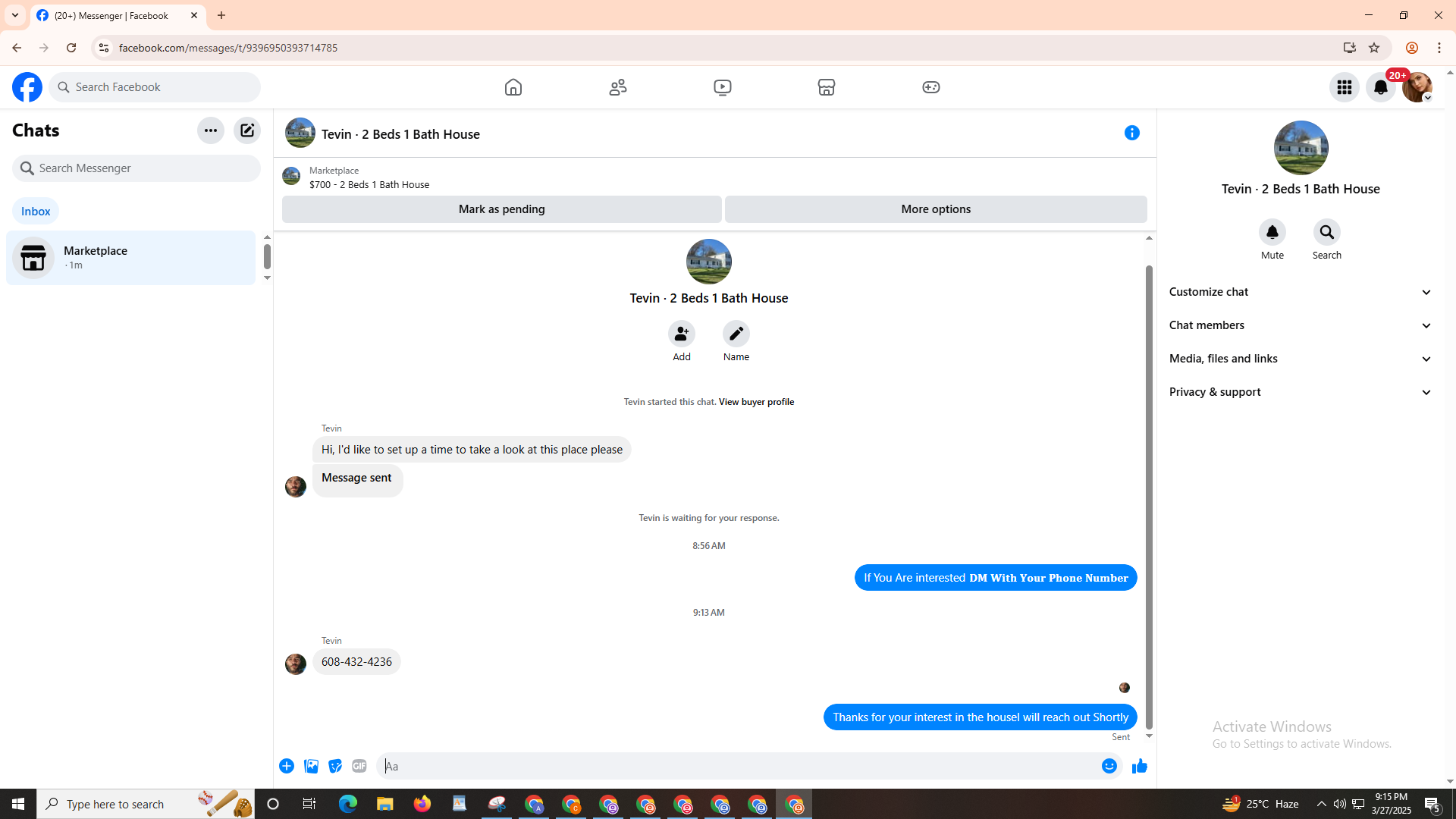1456x819 pixels.
Task: Click the address bar URL
Action: (x=228, y=48)
